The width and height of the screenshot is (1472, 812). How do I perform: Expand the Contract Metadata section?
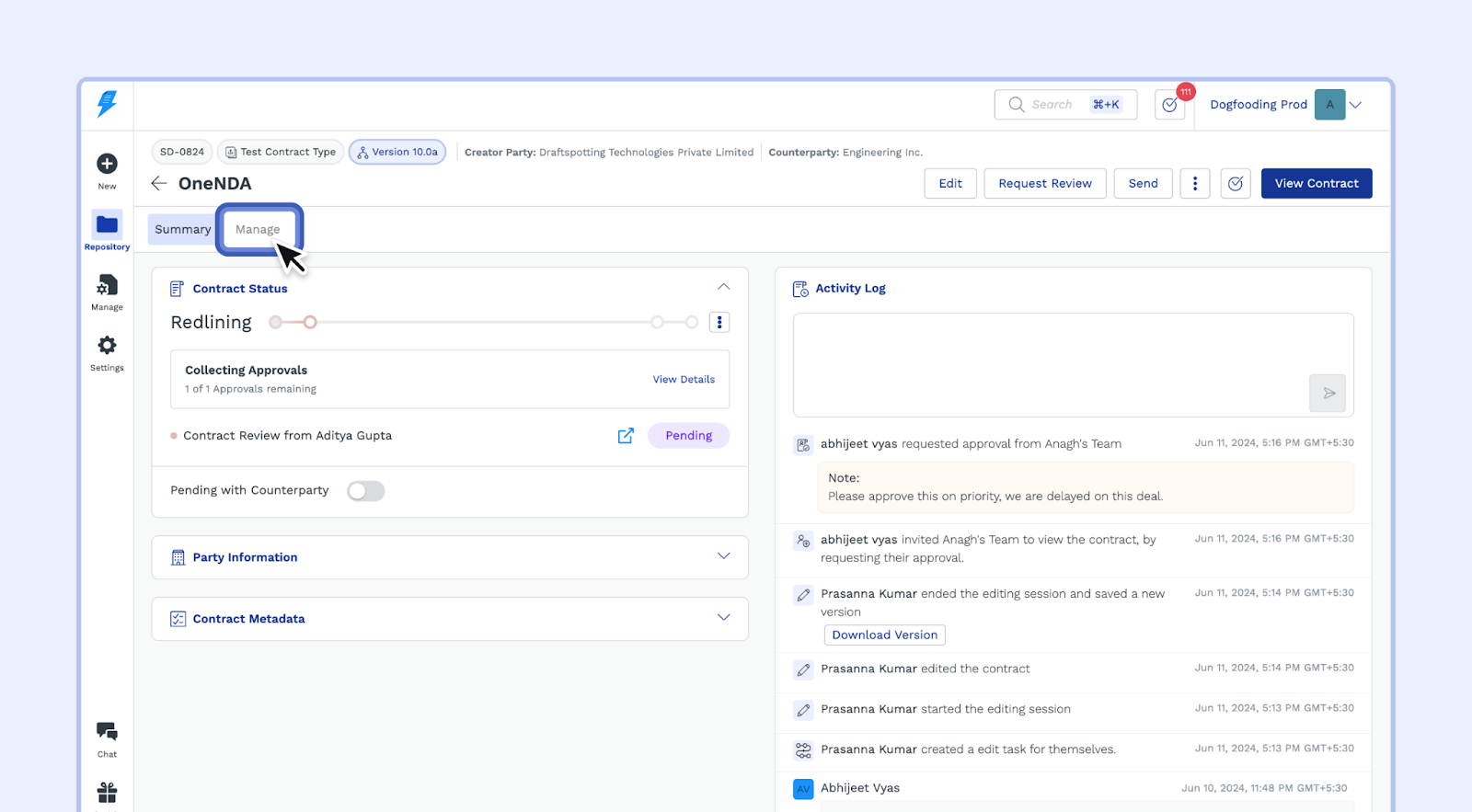pos(723,618)
